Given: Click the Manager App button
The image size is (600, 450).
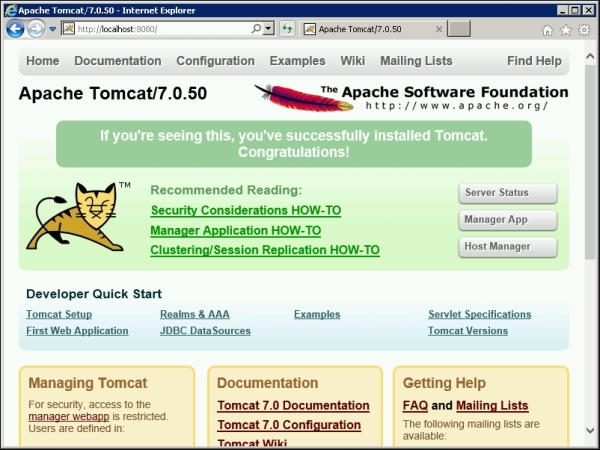Looking at the screenshot, I should [x=508, y=220].
